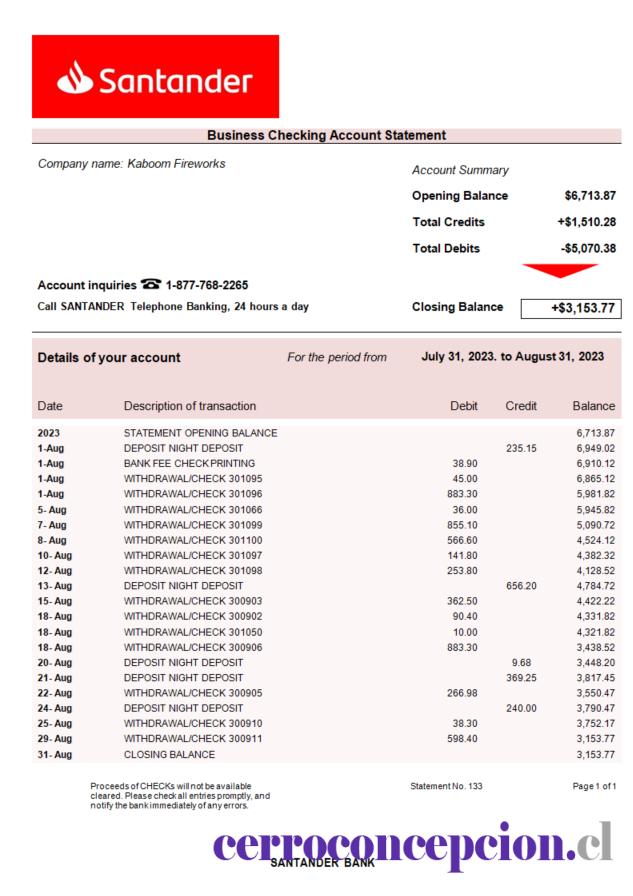Click the Description of transaction column header
This screenshot has width=633, height=896.
coord(190,406)
